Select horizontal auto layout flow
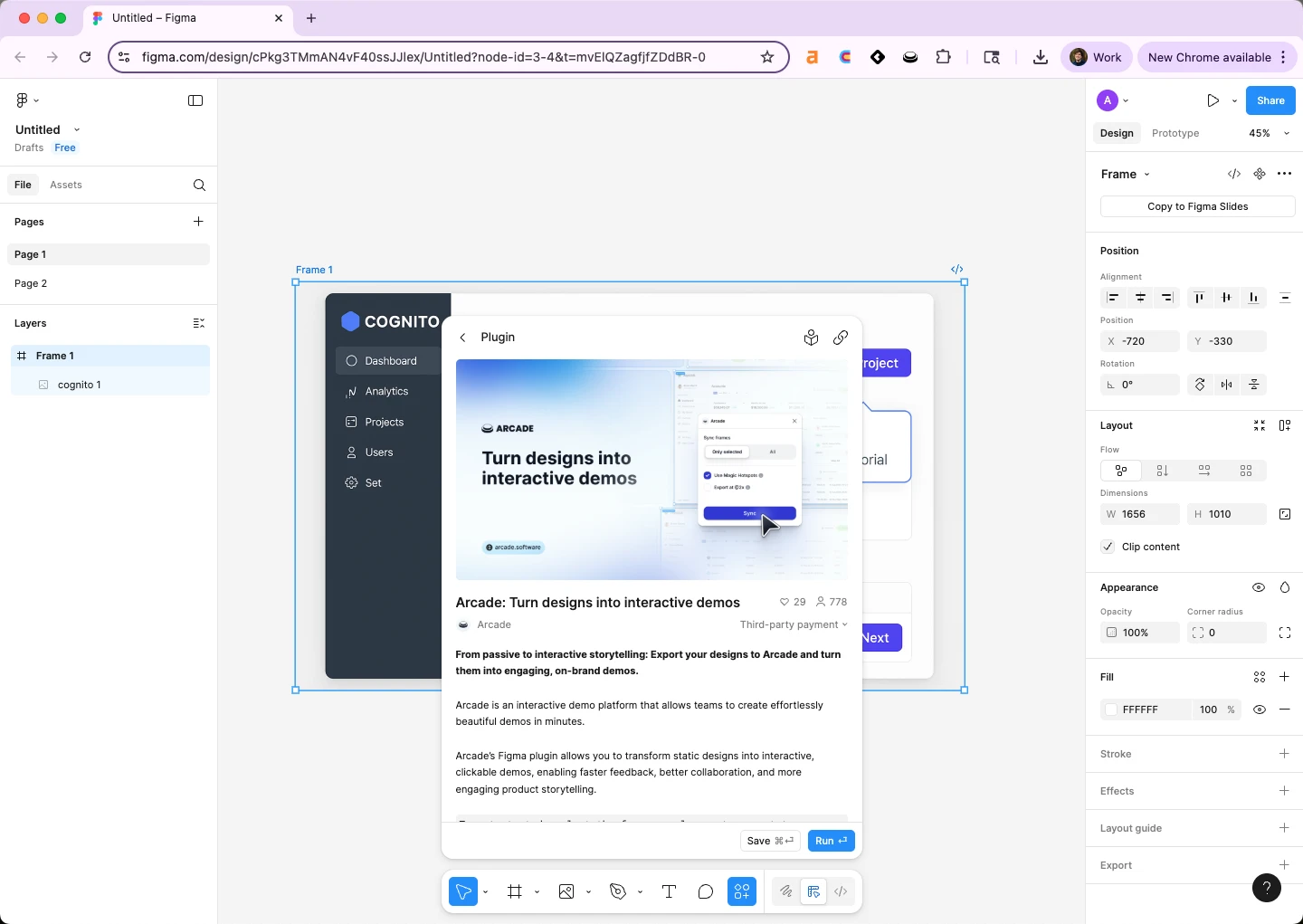The image size is (1303, 924). [x=1204, y=471]
